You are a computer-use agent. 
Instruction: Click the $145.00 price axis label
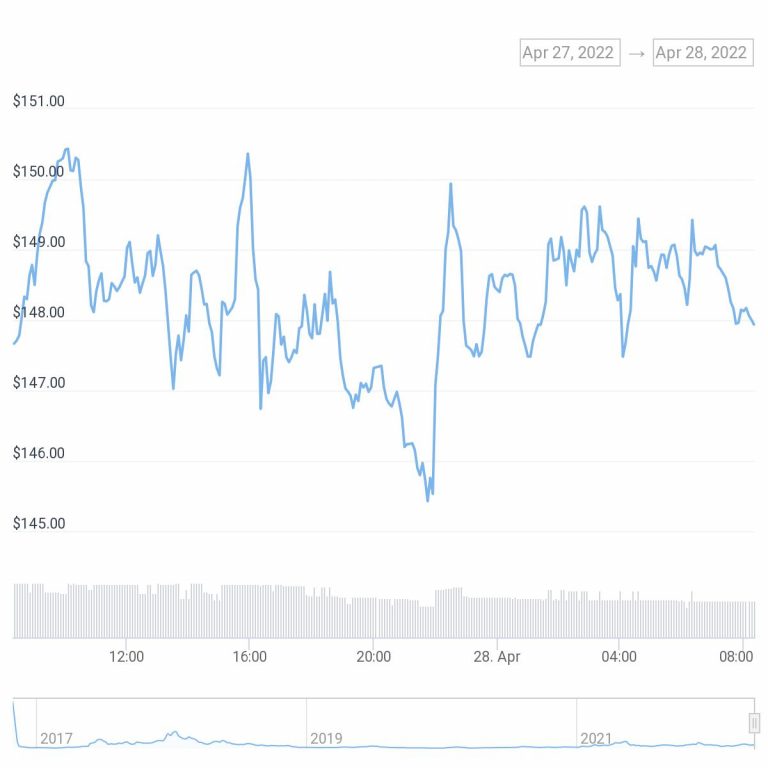[39, 523]
